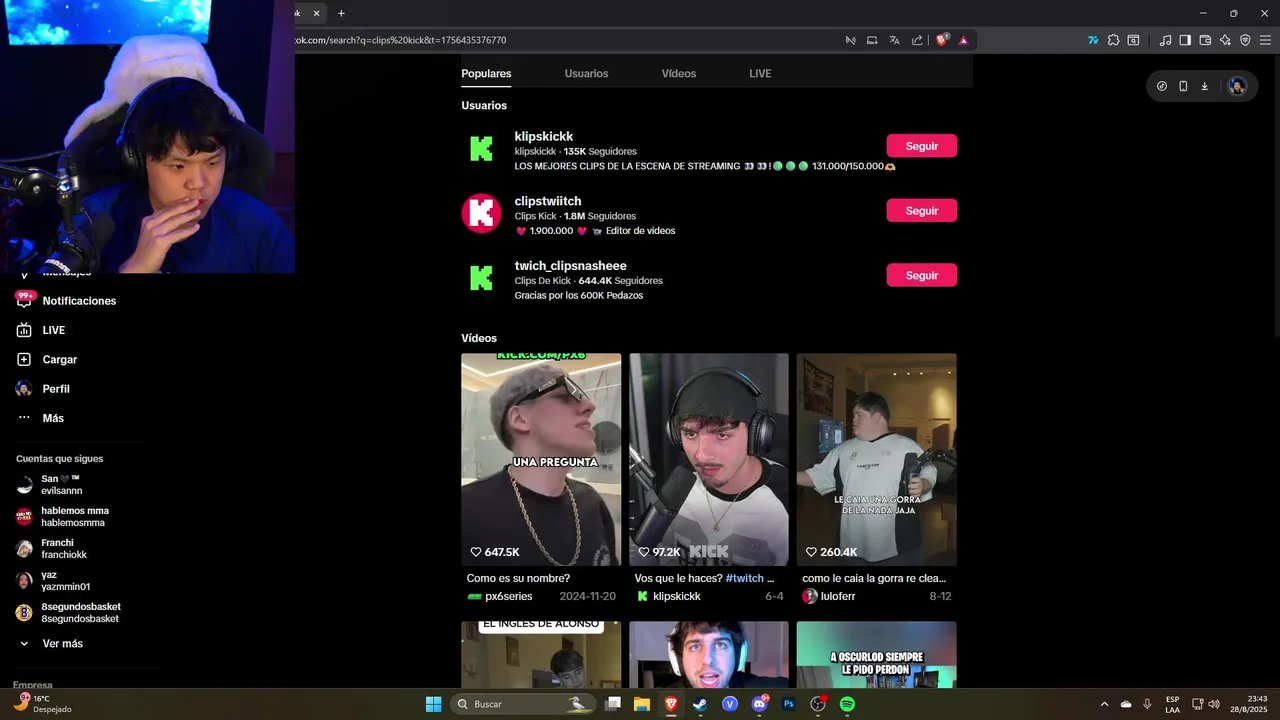
Task: Open File Explorer from taskbar
Action: [641, 704]
